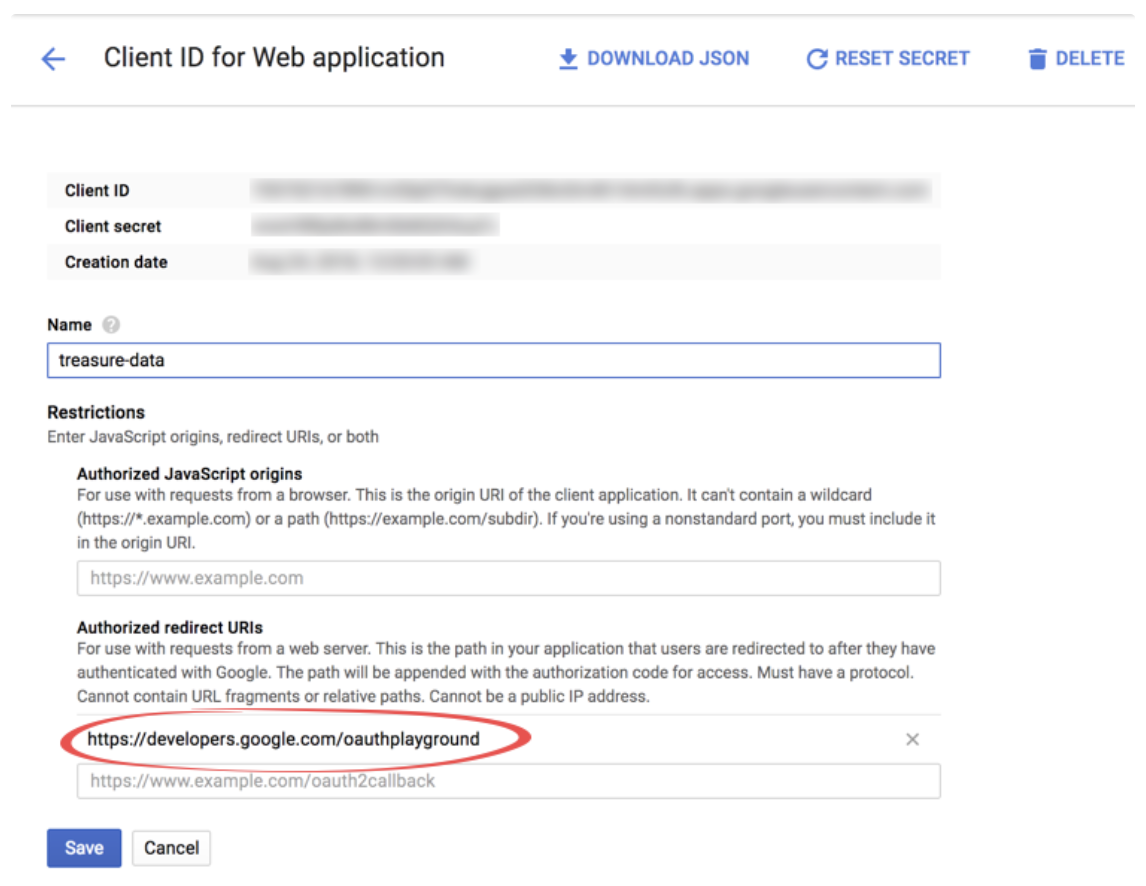The width and height of the screenshot is (1146, 886).
Task: Click the blurred Client ID value
Action: [x=590, y=190]
